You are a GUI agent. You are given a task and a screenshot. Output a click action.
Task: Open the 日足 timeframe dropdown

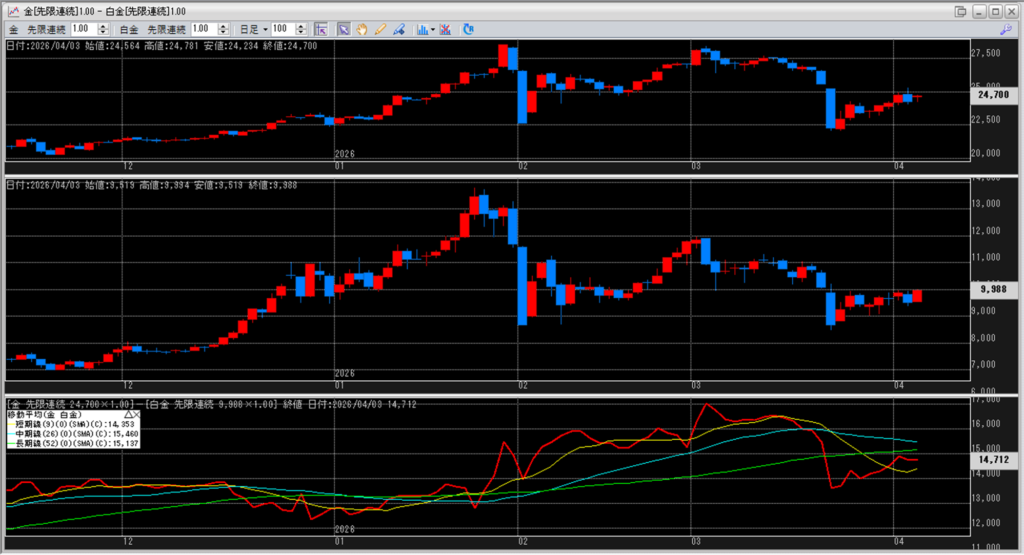254,29
